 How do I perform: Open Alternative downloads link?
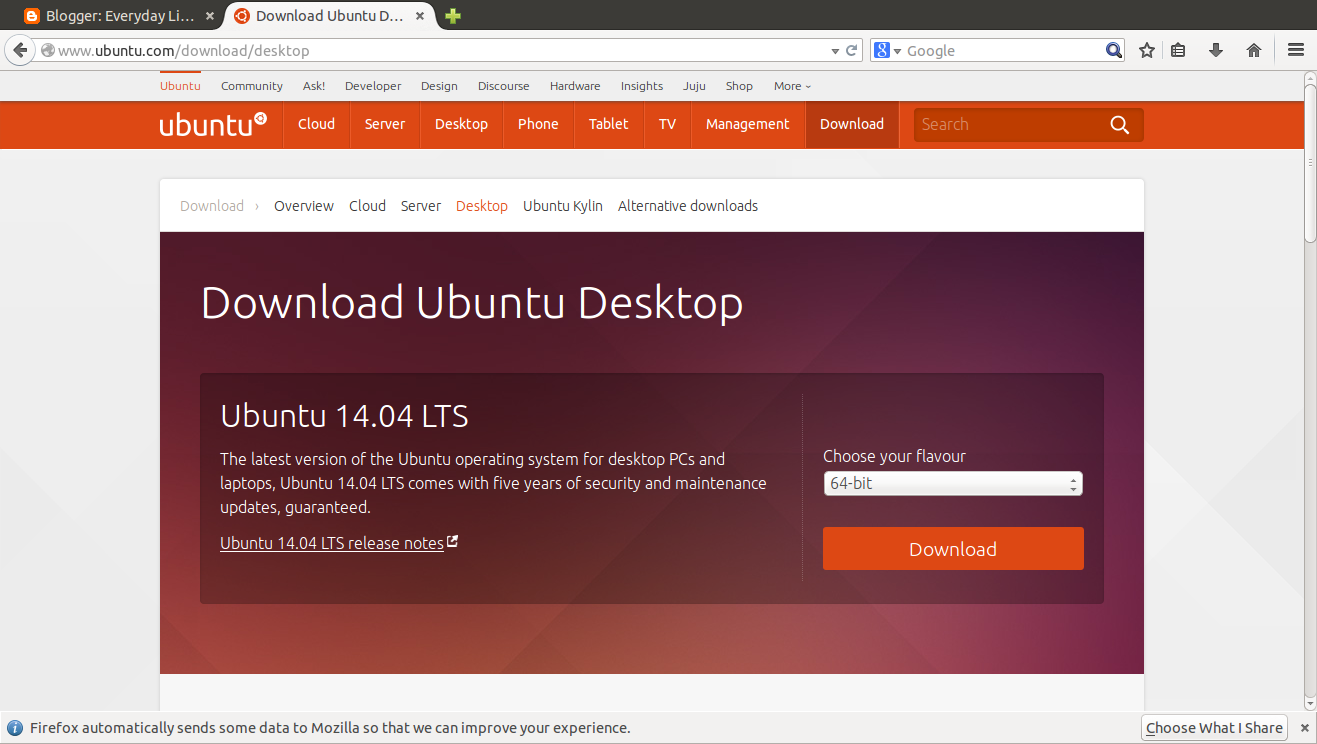688,206
